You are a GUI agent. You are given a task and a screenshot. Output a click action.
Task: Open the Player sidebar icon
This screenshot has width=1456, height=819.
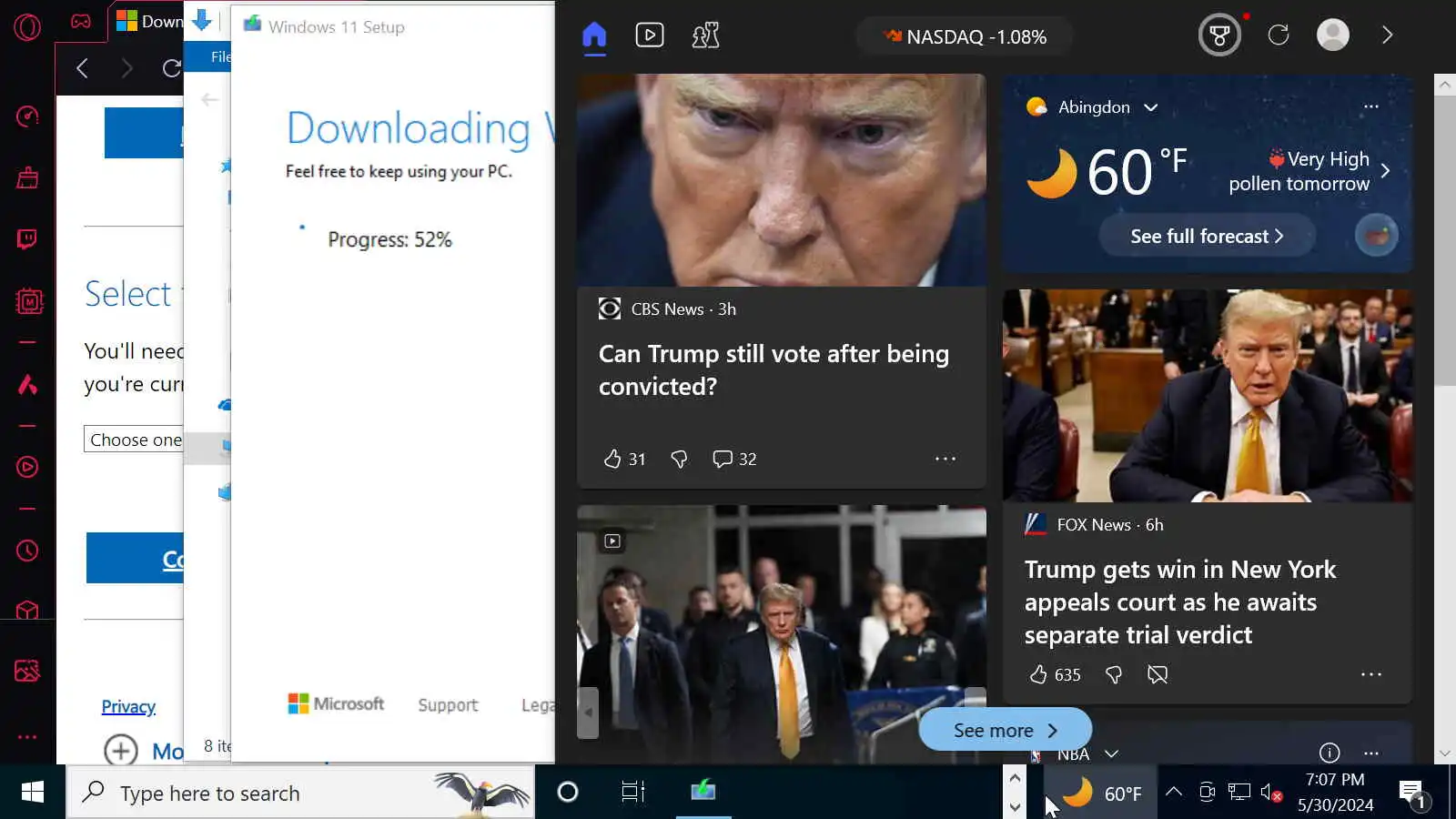click(x=27, y=467)
